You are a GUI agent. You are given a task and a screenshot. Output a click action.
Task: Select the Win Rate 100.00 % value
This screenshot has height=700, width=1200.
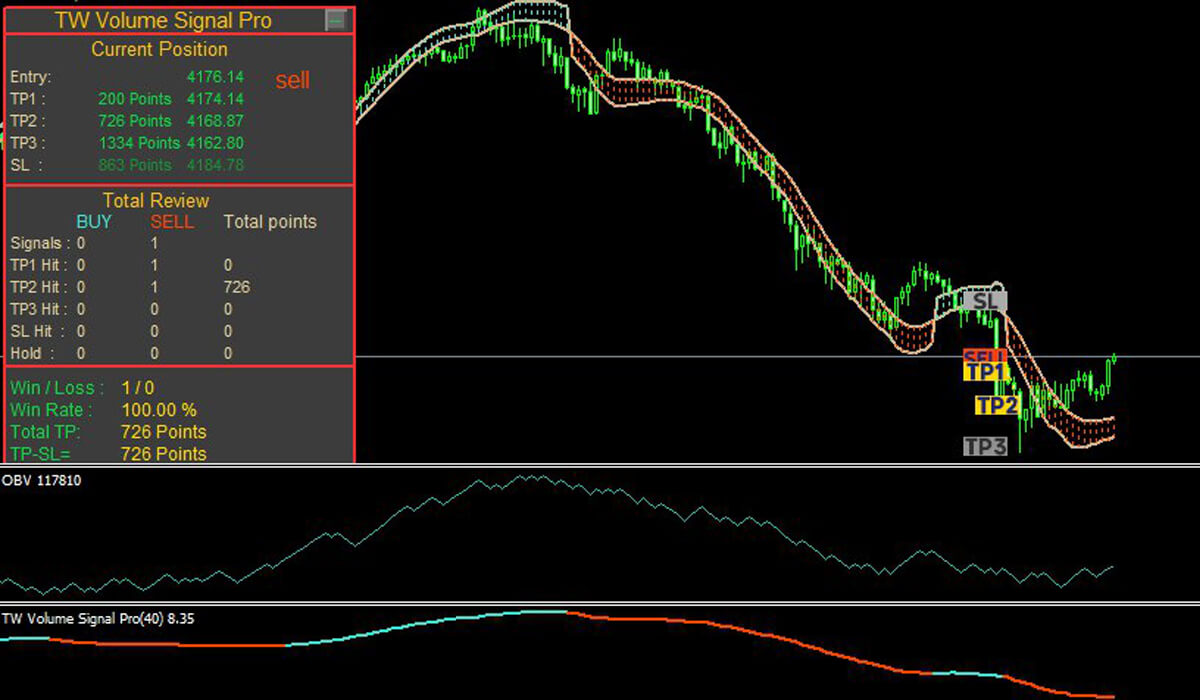point(159,410)
